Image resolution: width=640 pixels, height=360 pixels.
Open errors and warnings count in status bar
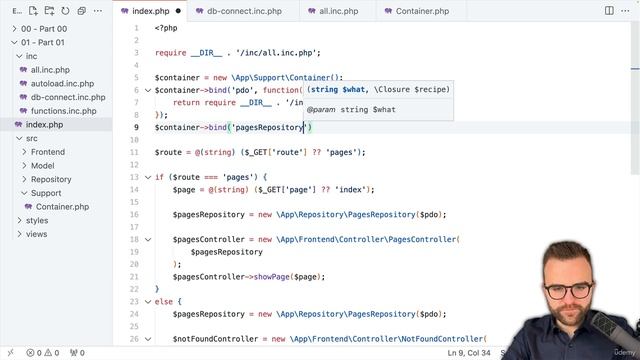coord(43,353)
